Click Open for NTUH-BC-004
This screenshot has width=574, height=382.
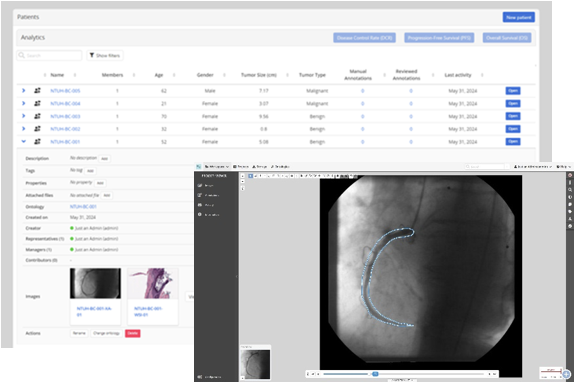coord(513,103)
